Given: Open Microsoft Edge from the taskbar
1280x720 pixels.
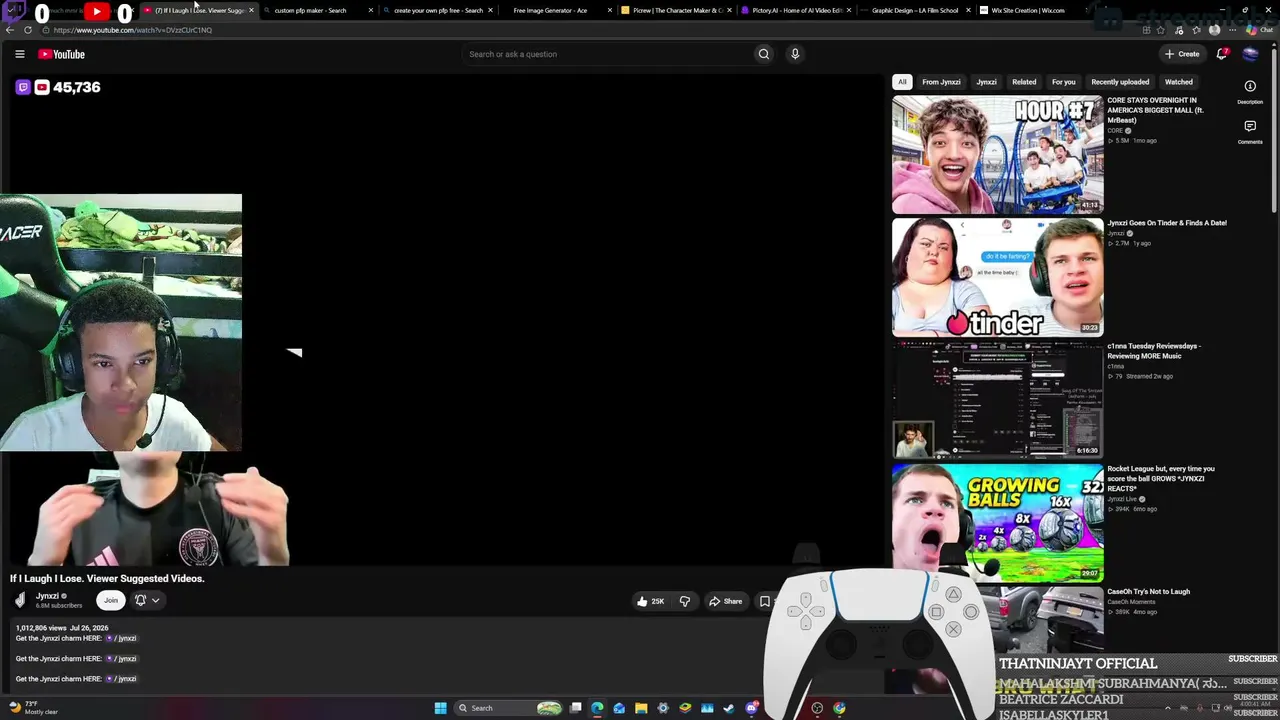Looking at the screenshot, I should [597, 708].
